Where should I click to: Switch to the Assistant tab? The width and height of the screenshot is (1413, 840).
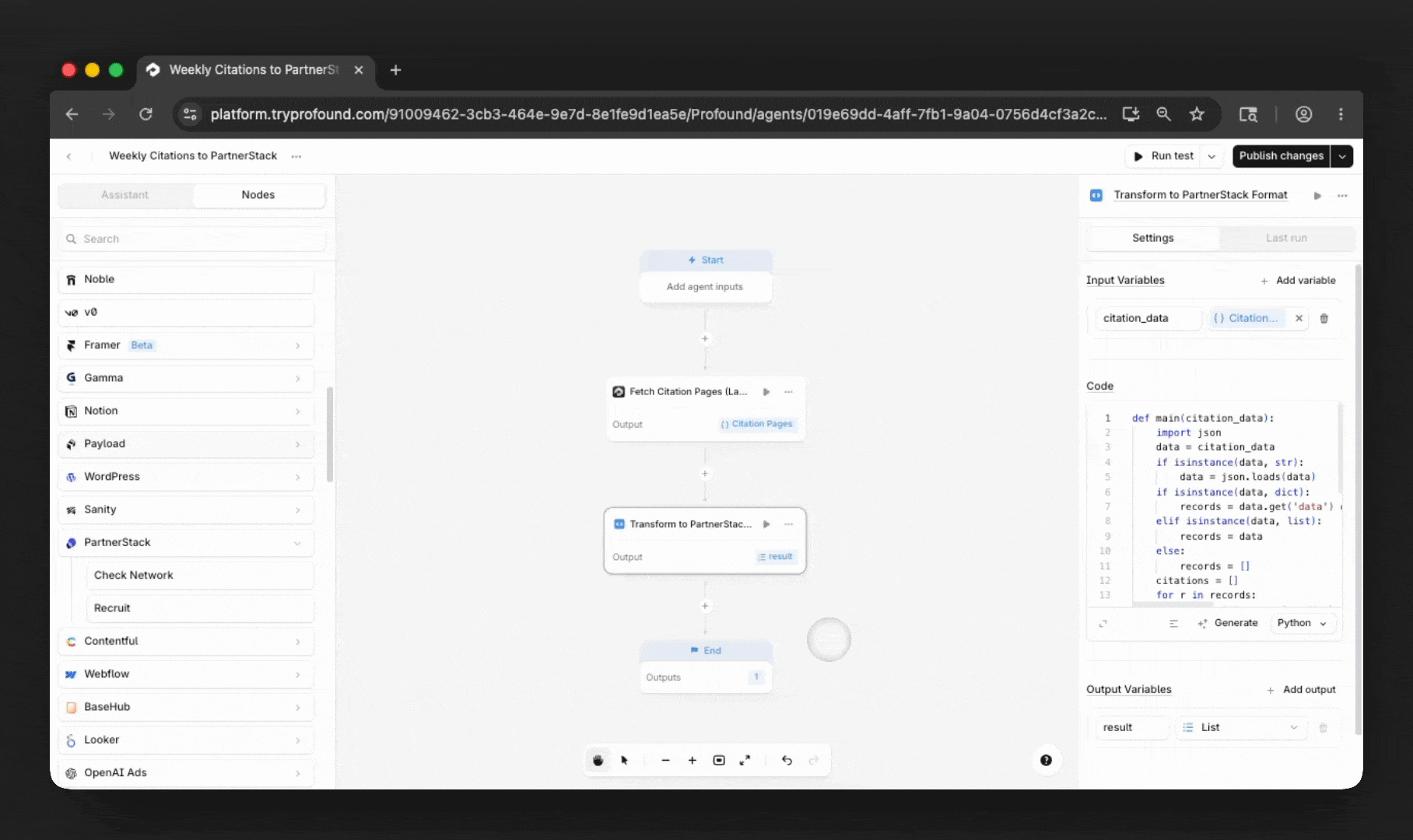click(x=124, y=195)
